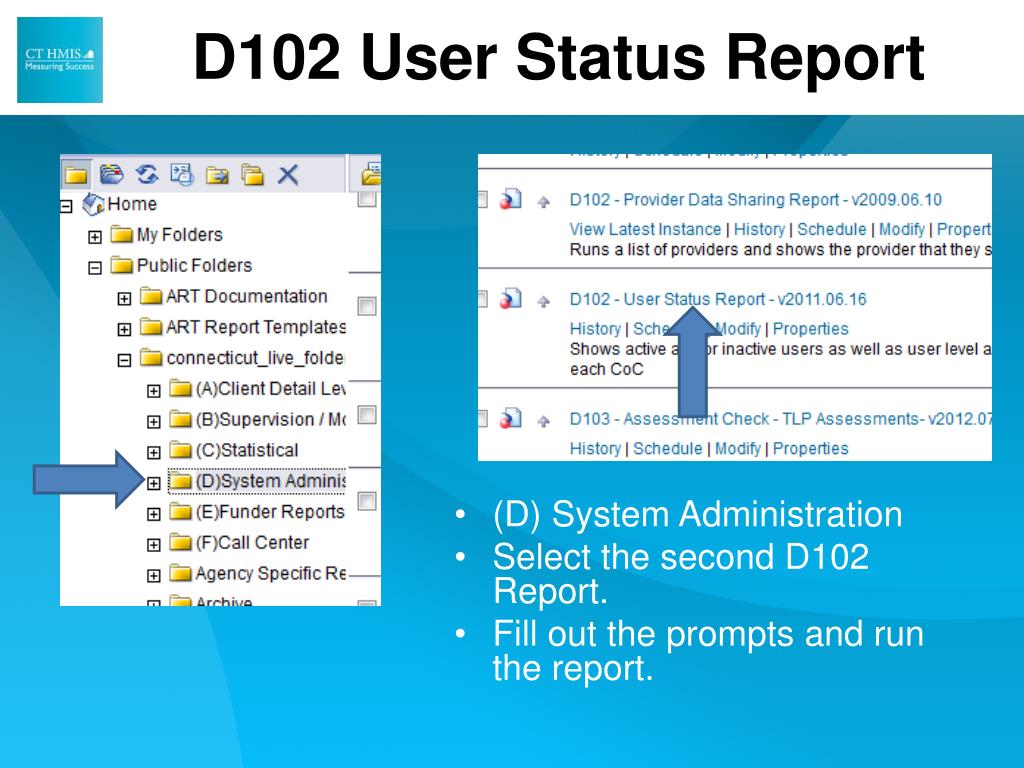The width and height of the screenshot is (1024, 768).
Task: Select the My Folders tree item
Action: pyautogui.click(x=180, y=234)
